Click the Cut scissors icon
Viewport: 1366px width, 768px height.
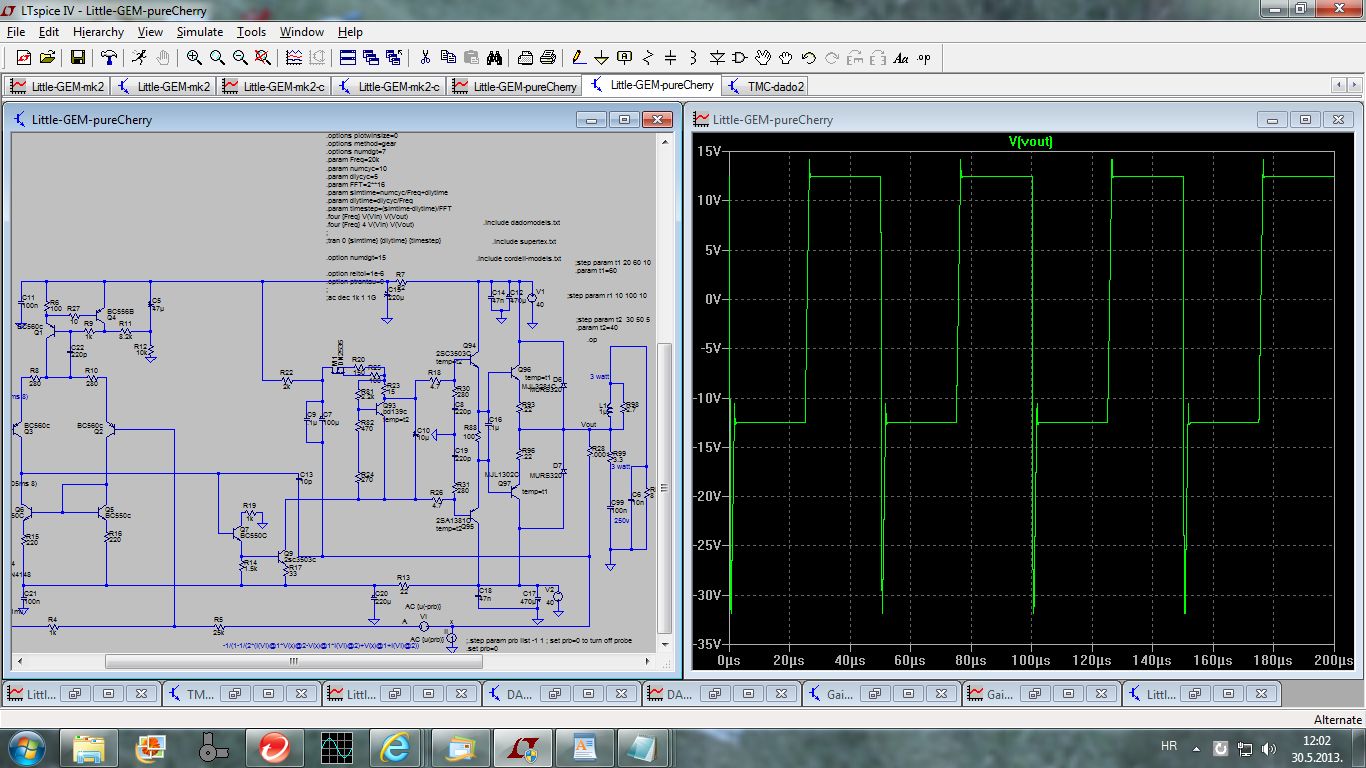coord(425,58)
